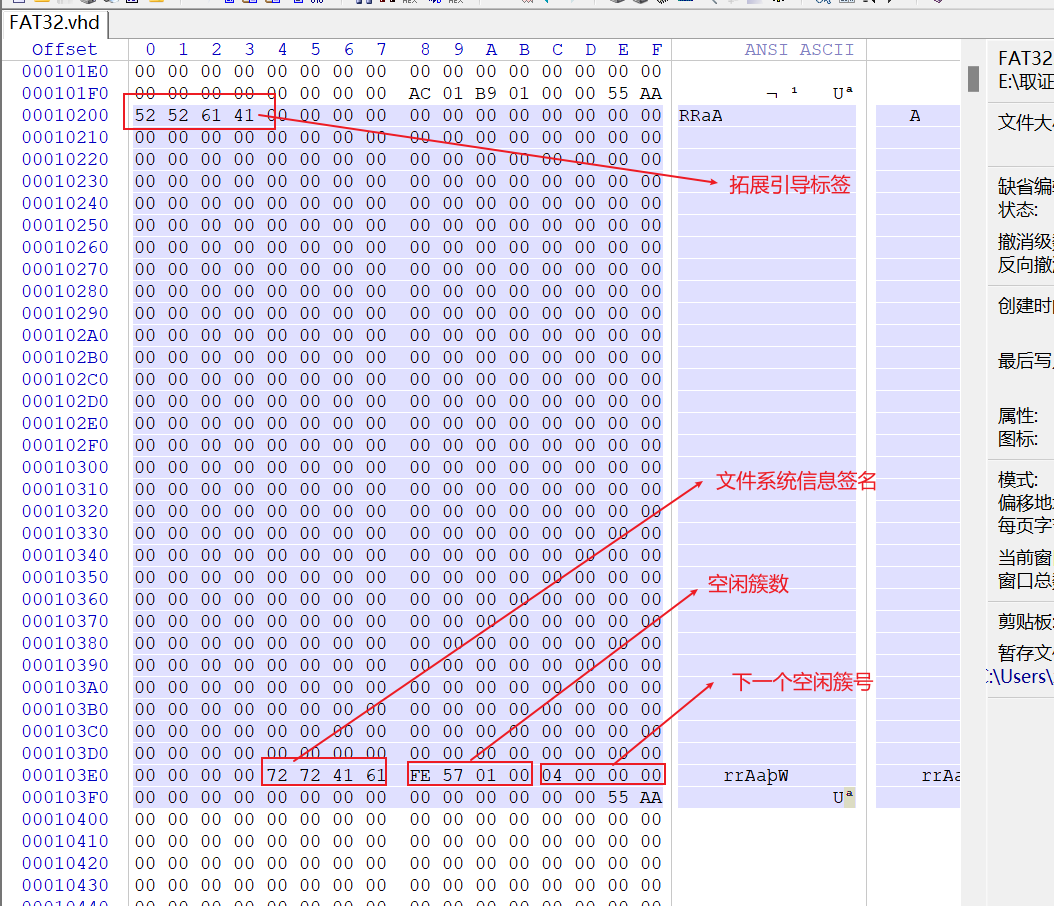The height and width of the screenshot is (906, 1054).
Task: Click hex column header F
Action: [x=656, y=50]
